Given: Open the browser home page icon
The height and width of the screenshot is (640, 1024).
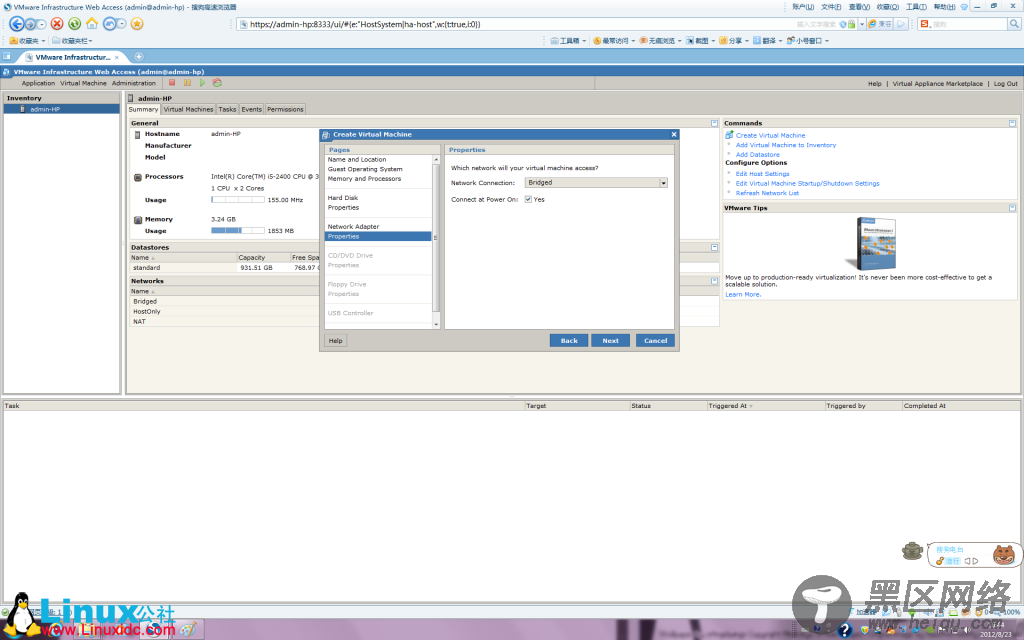Looking at the screenshot, I should click(x=92, y=24).
